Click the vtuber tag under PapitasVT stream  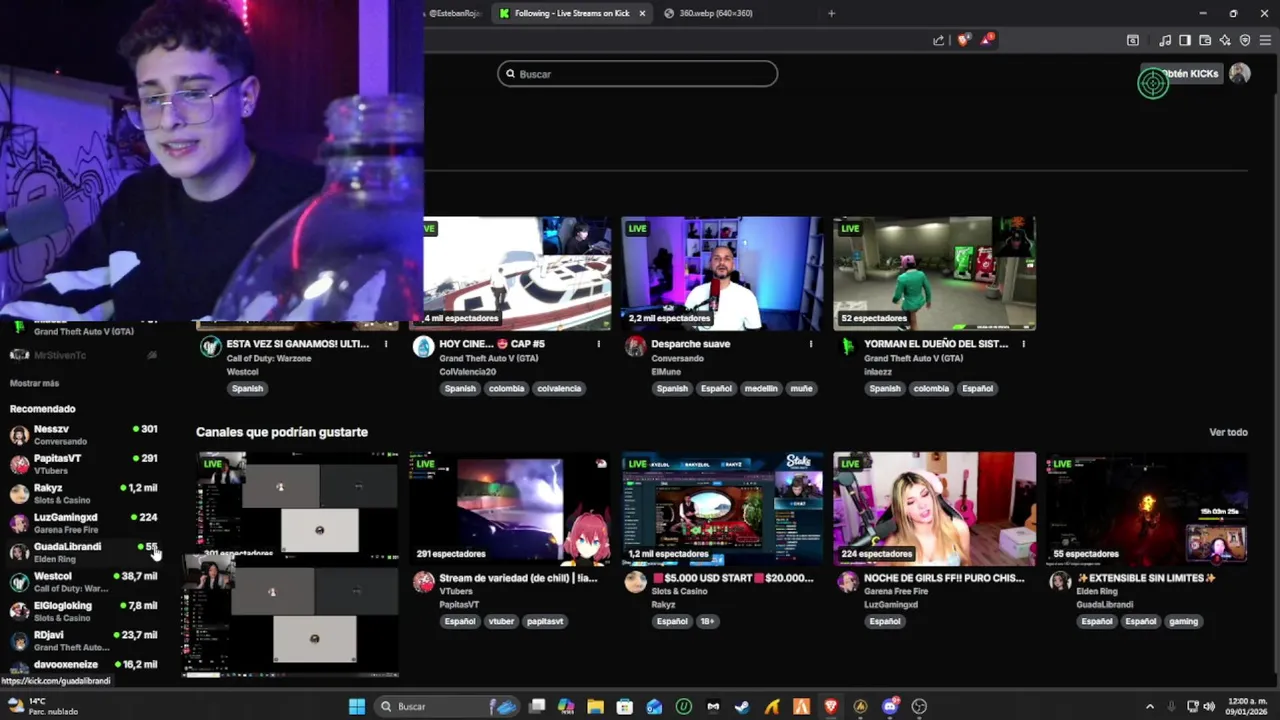[x=501, y=622]
